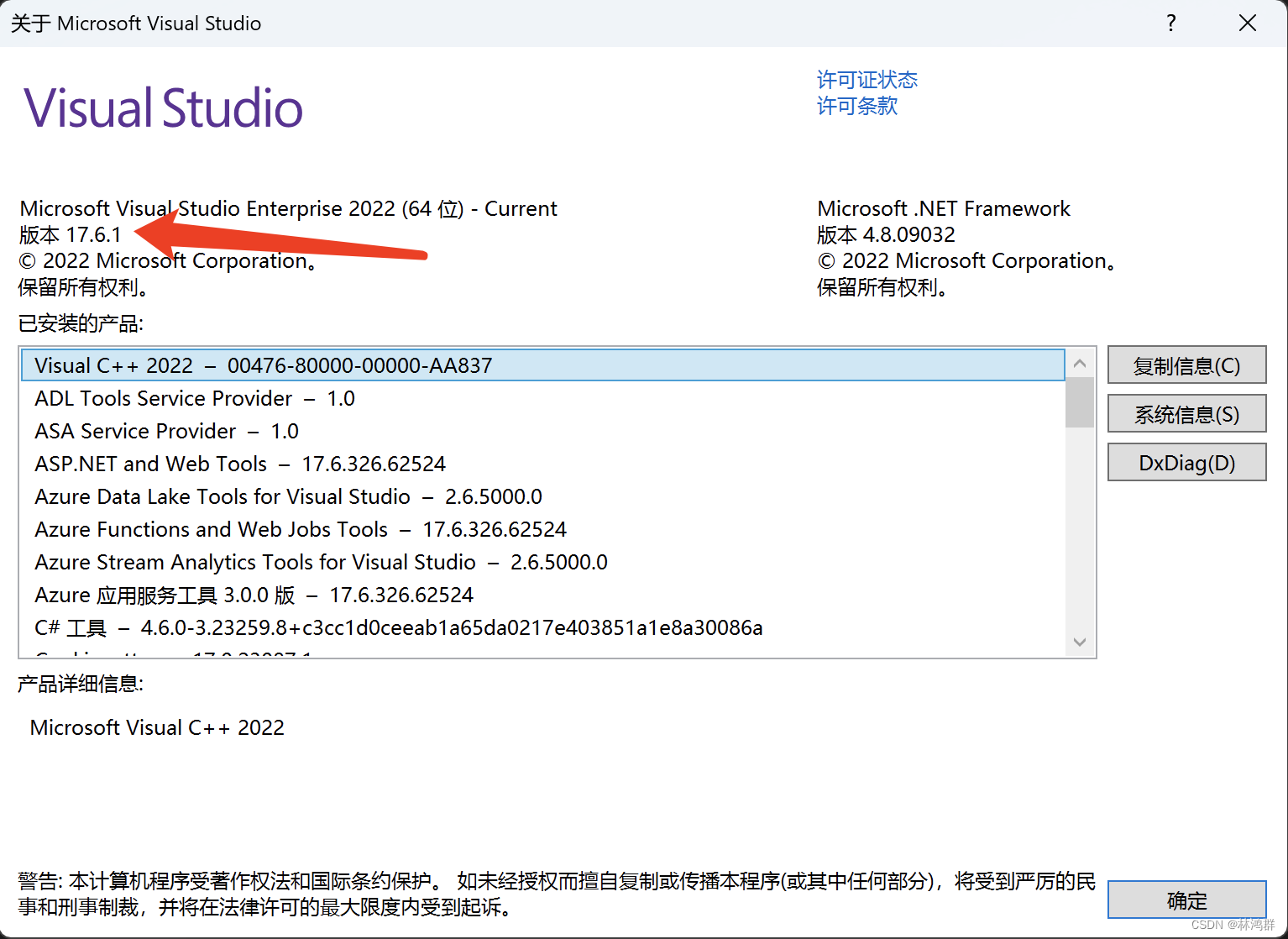Click the 版本 17.6.1 version text
Screen dimensions: 1288x939
click(71, 234)
